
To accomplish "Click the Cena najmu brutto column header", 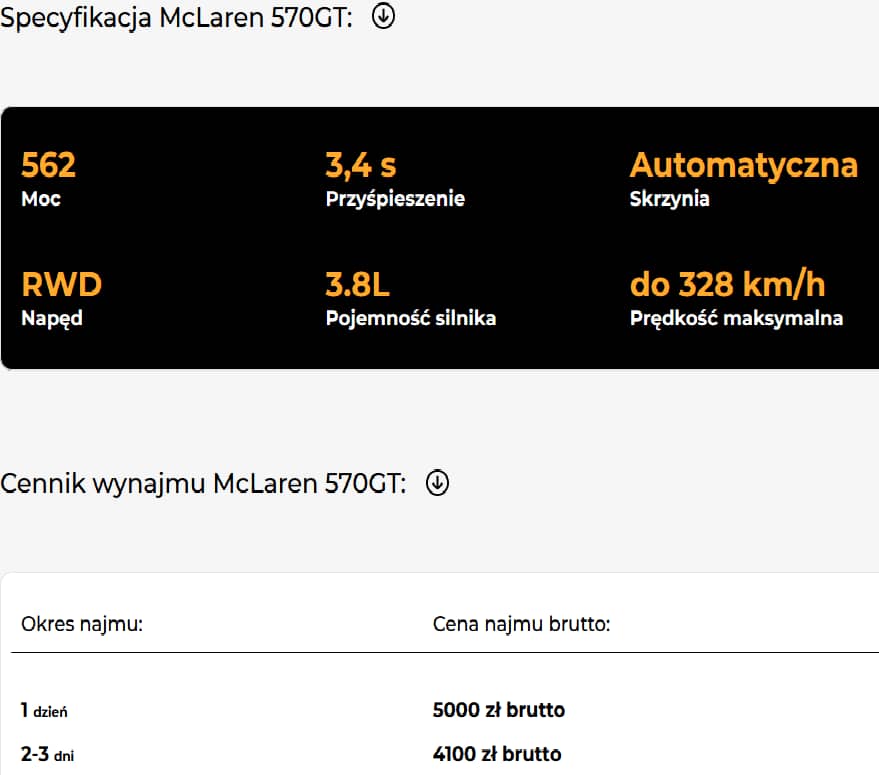I will (x=521, y=625).
